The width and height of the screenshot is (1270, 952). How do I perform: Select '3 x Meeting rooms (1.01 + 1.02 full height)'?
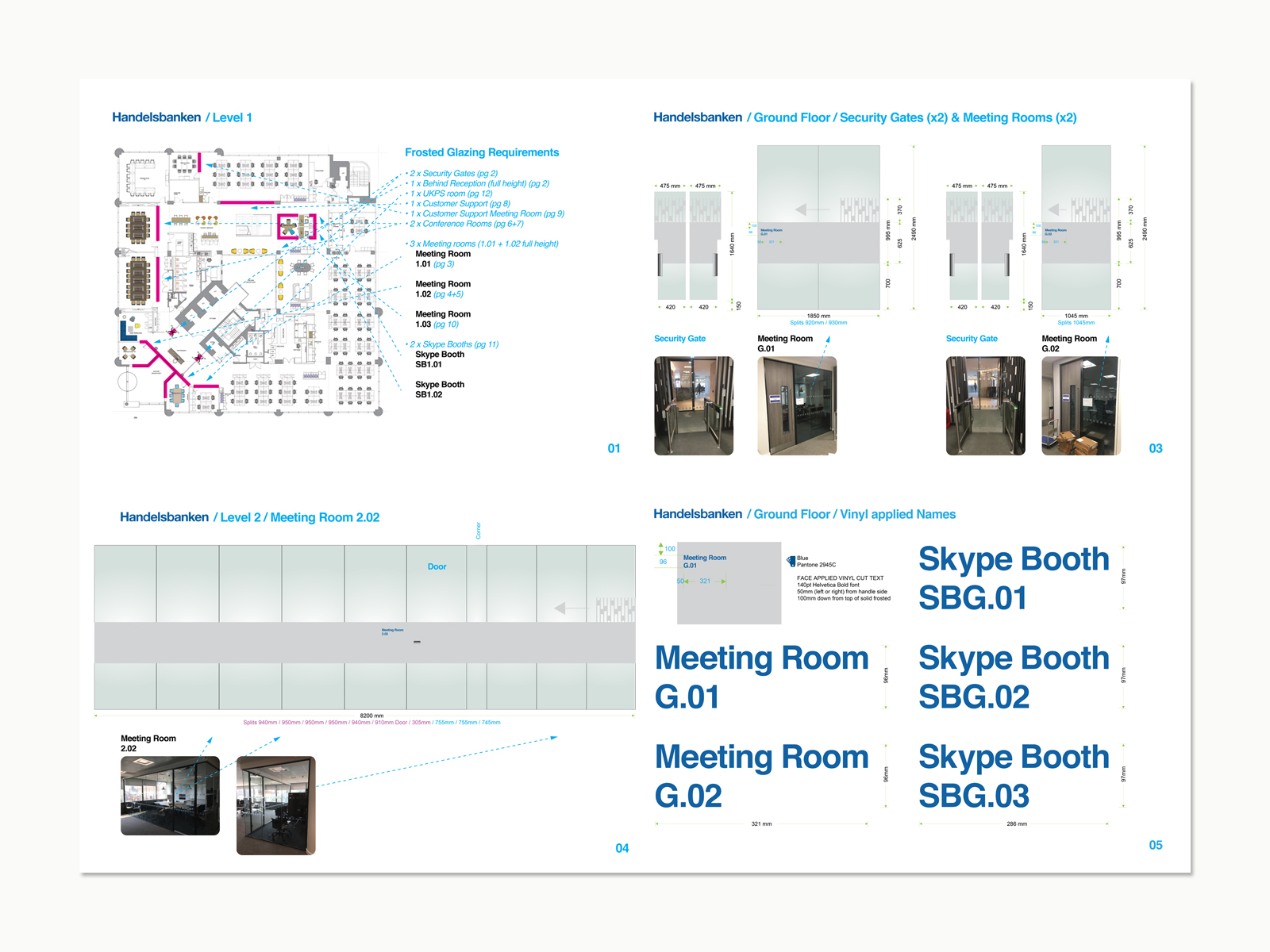coord(483,244)
